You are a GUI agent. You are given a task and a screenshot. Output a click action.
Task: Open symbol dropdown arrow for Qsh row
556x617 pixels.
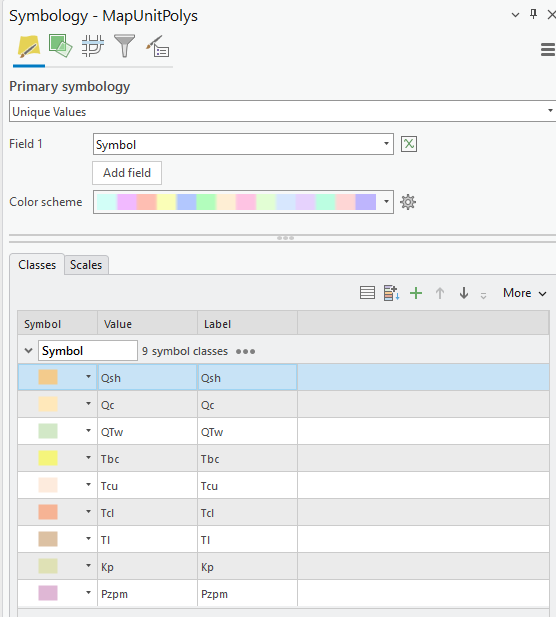(89, 377)
